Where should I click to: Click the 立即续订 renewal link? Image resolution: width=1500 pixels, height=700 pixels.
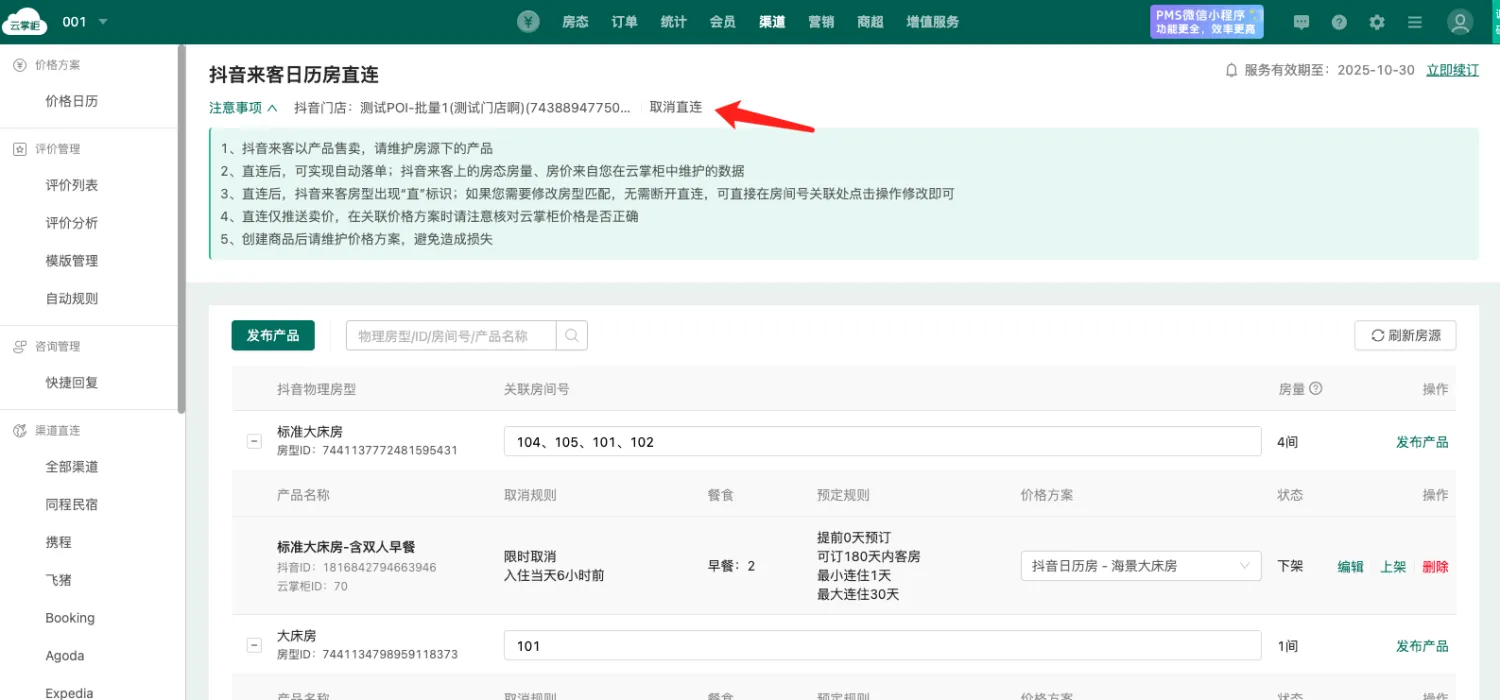click(1452, 70)
